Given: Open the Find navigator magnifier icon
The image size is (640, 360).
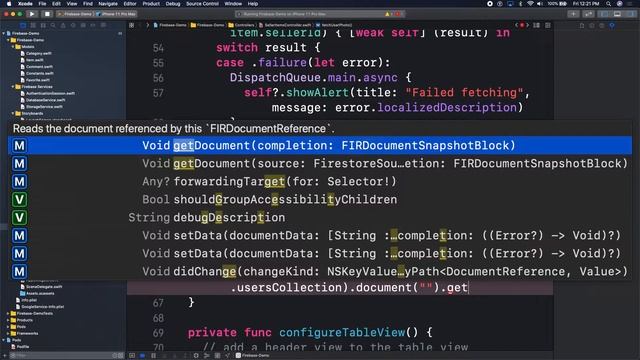Looking at the screenshot, I should coord(53,25).
